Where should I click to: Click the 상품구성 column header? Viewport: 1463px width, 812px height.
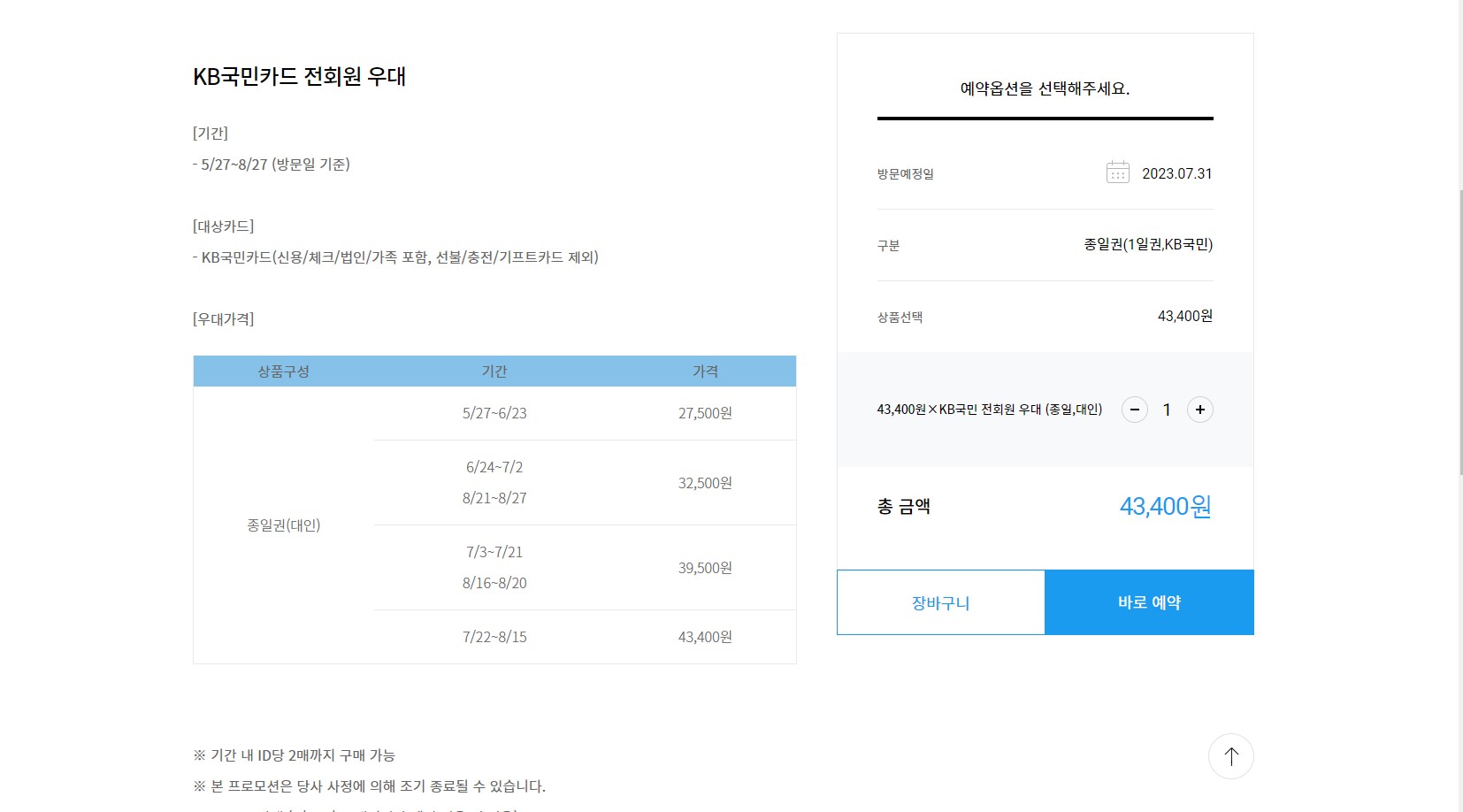[x=284, y=372]
